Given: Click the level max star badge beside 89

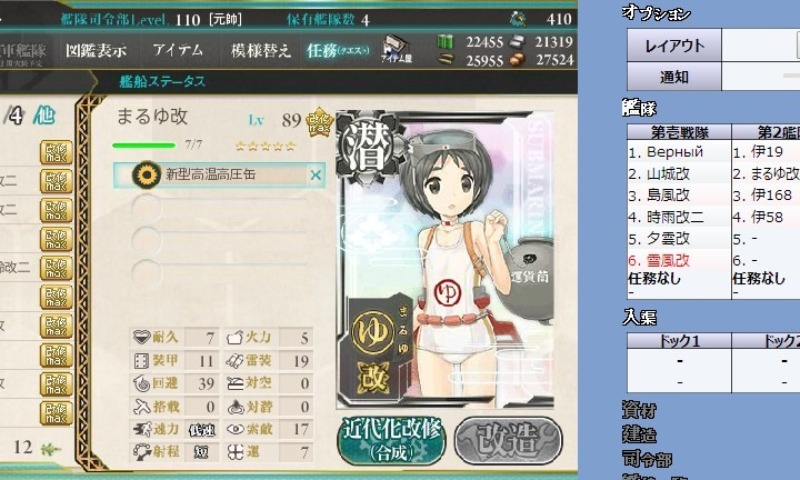Looking at the screenshot, I should pos(319,122).
